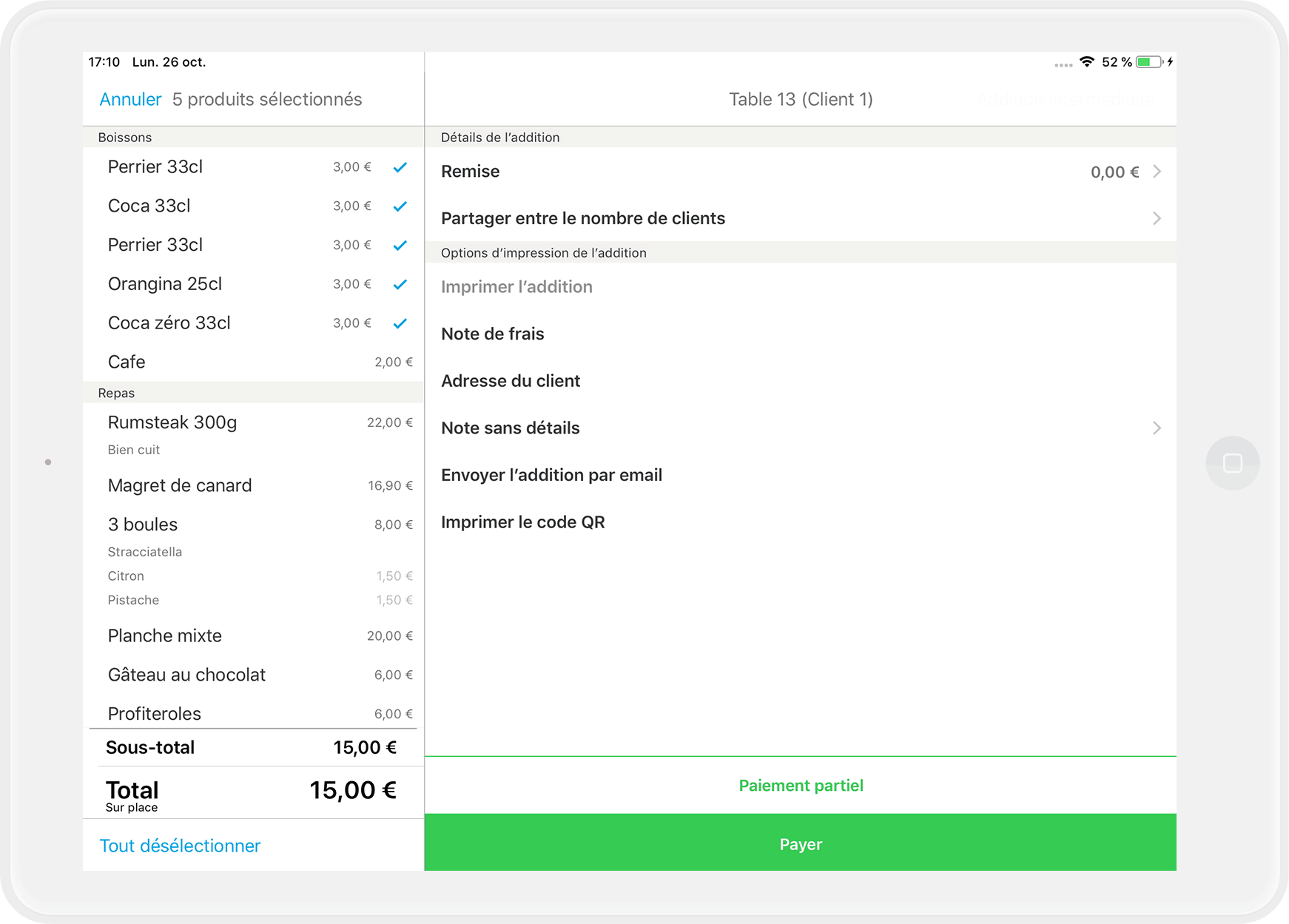Screen dimensions: 1289x924
Task: Open Partager entre le nombre de clients
Action: (801, 218)
